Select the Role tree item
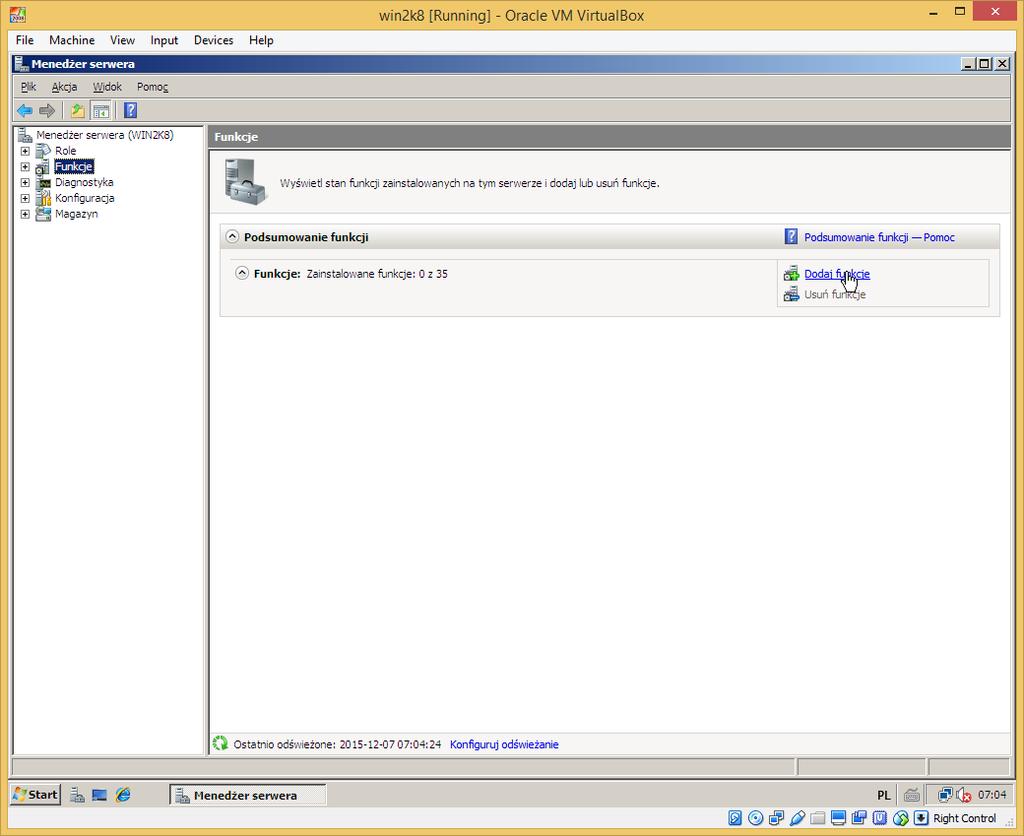 point(65,151)
